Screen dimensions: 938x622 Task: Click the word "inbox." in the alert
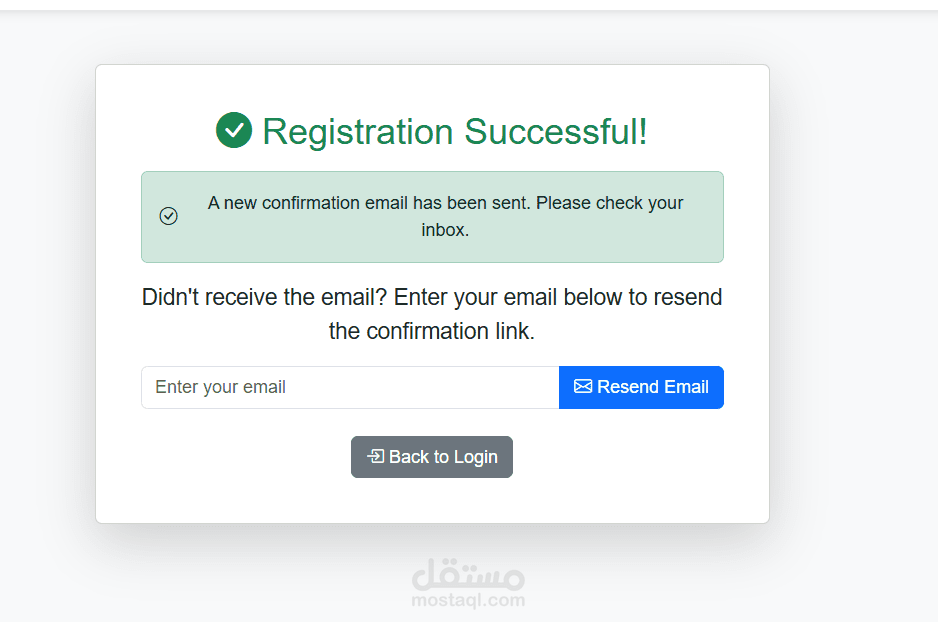[x=445, y=230]
